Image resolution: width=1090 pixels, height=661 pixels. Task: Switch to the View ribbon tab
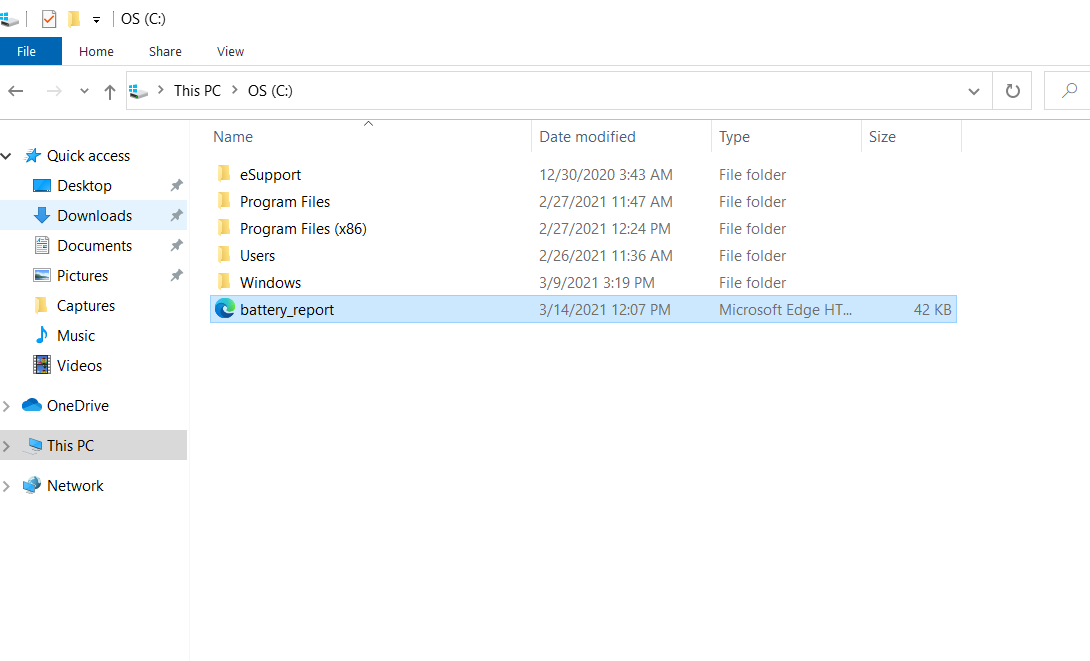(230, 51)
